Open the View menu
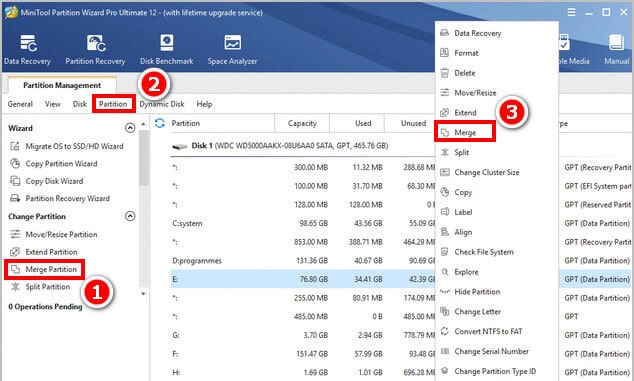This screenshot has height=381, width=634. [x=53, y=104]
